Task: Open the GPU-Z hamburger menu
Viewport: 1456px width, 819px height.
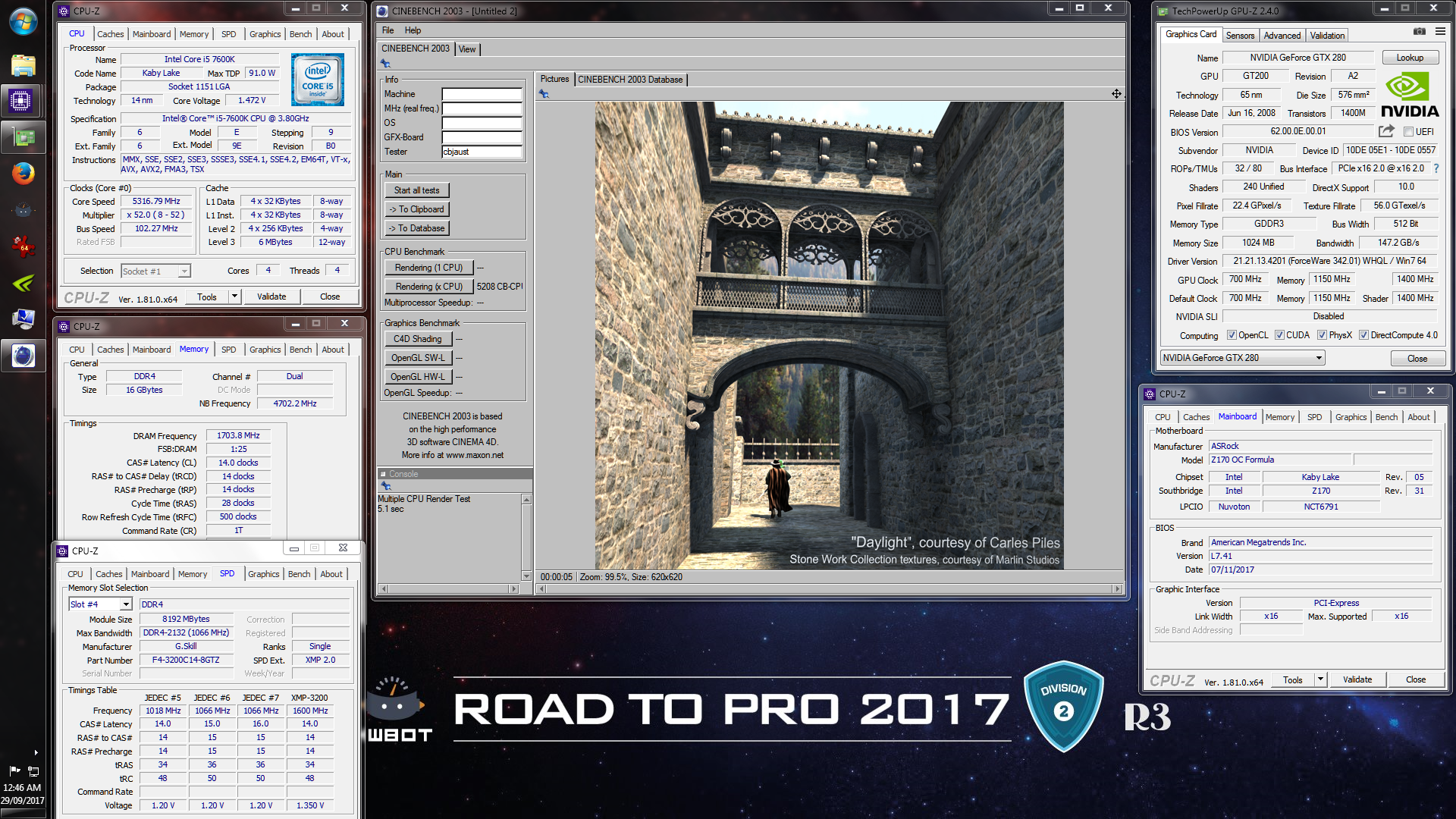Action: click(1440, 32)
